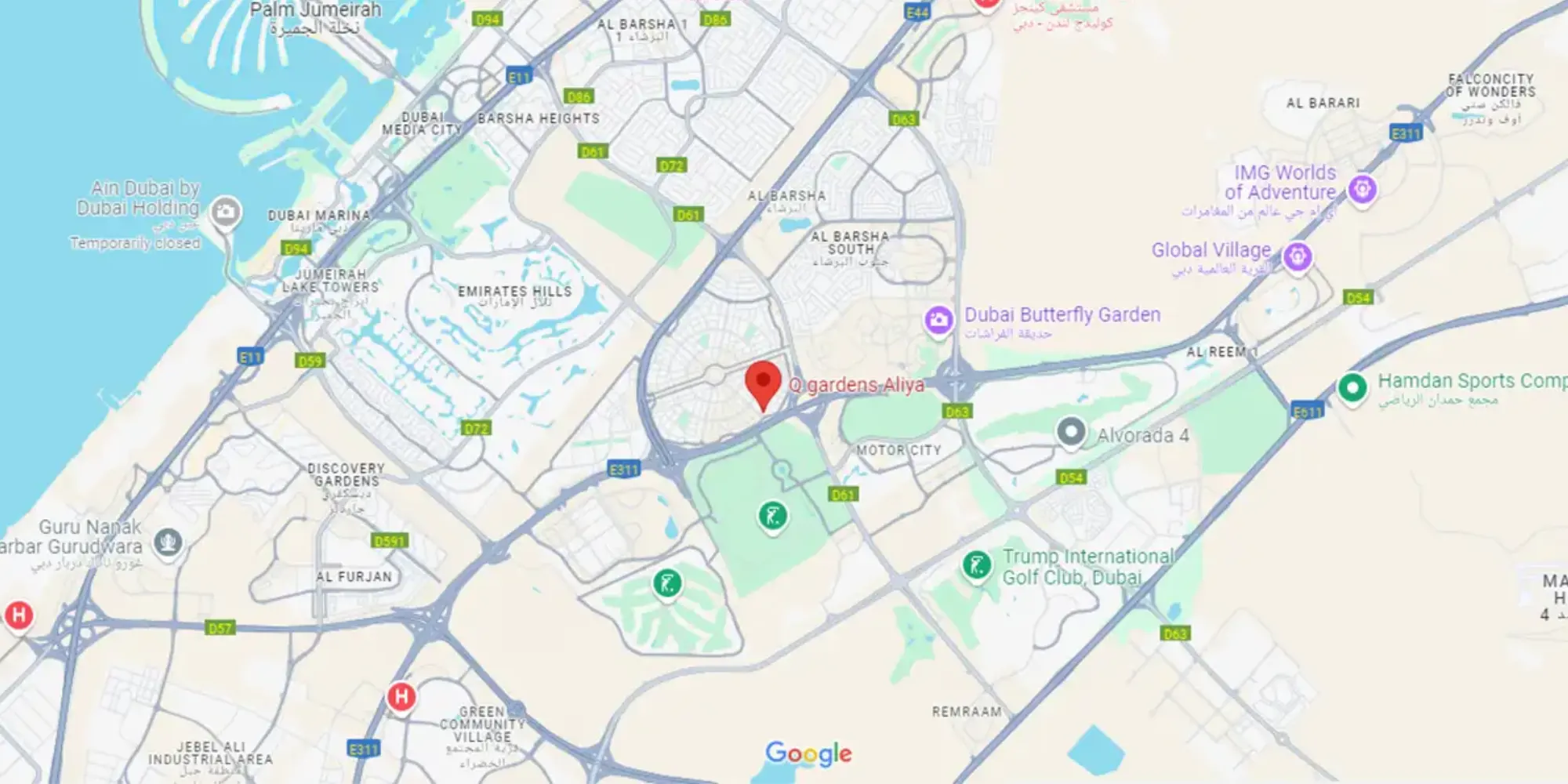The image size is (1568, 784).
Task: Select the Dubai Butterfly Garden label
Action: [1062, 315]
